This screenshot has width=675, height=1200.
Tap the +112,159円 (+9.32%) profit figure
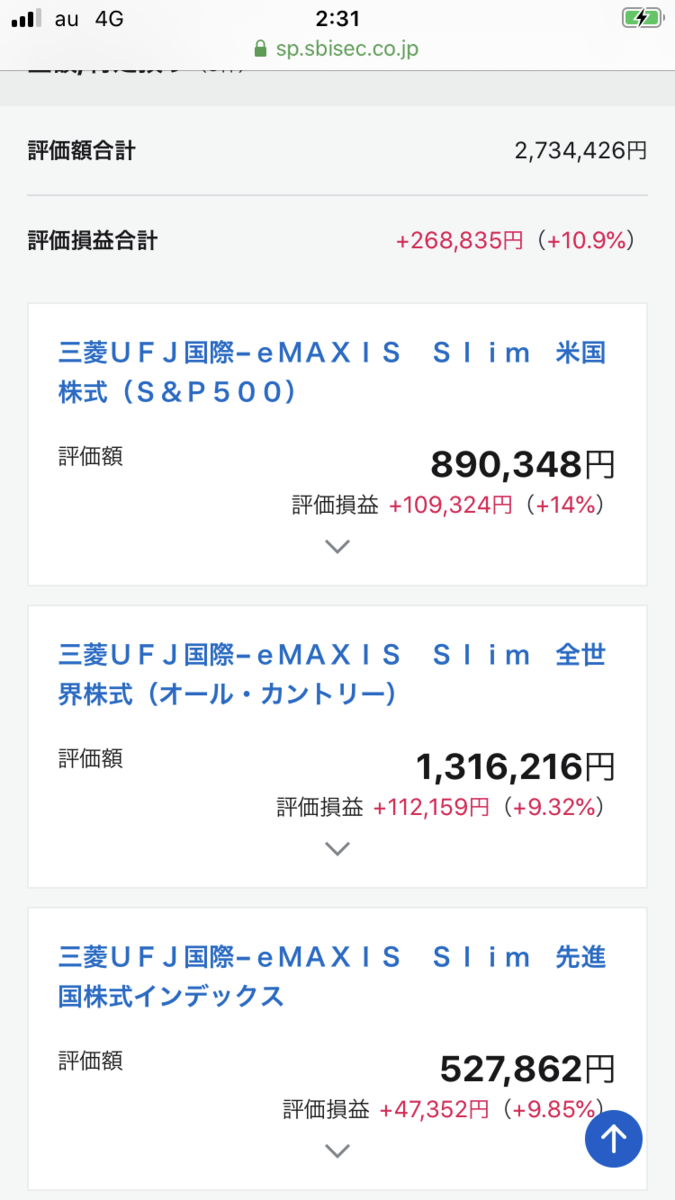point(490,808)
